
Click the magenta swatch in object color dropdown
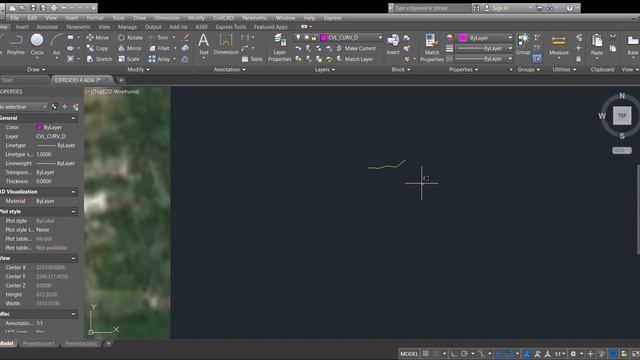point(463,38)
